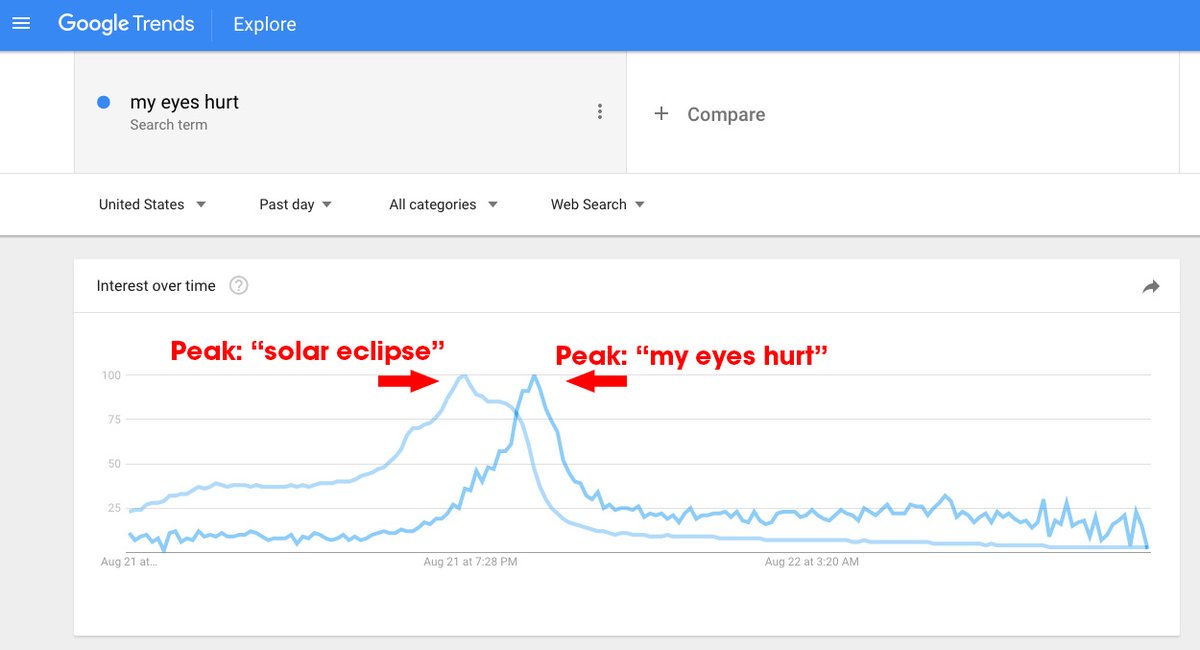Click the plus icon beside Compare
The width and height of the screenshot is (1200, 650).
[661, 114]
